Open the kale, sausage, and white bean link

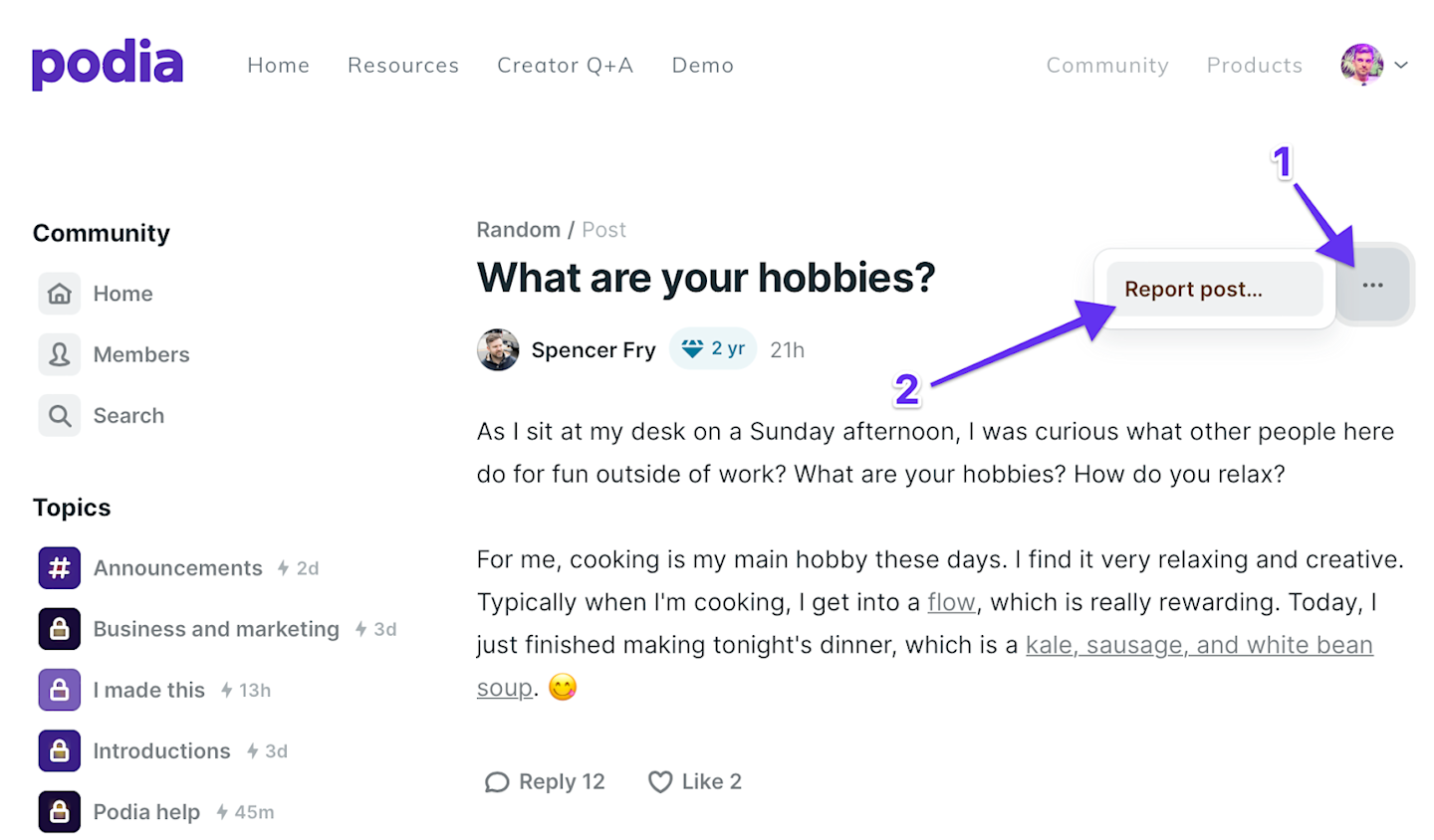tap(1198, 645)
